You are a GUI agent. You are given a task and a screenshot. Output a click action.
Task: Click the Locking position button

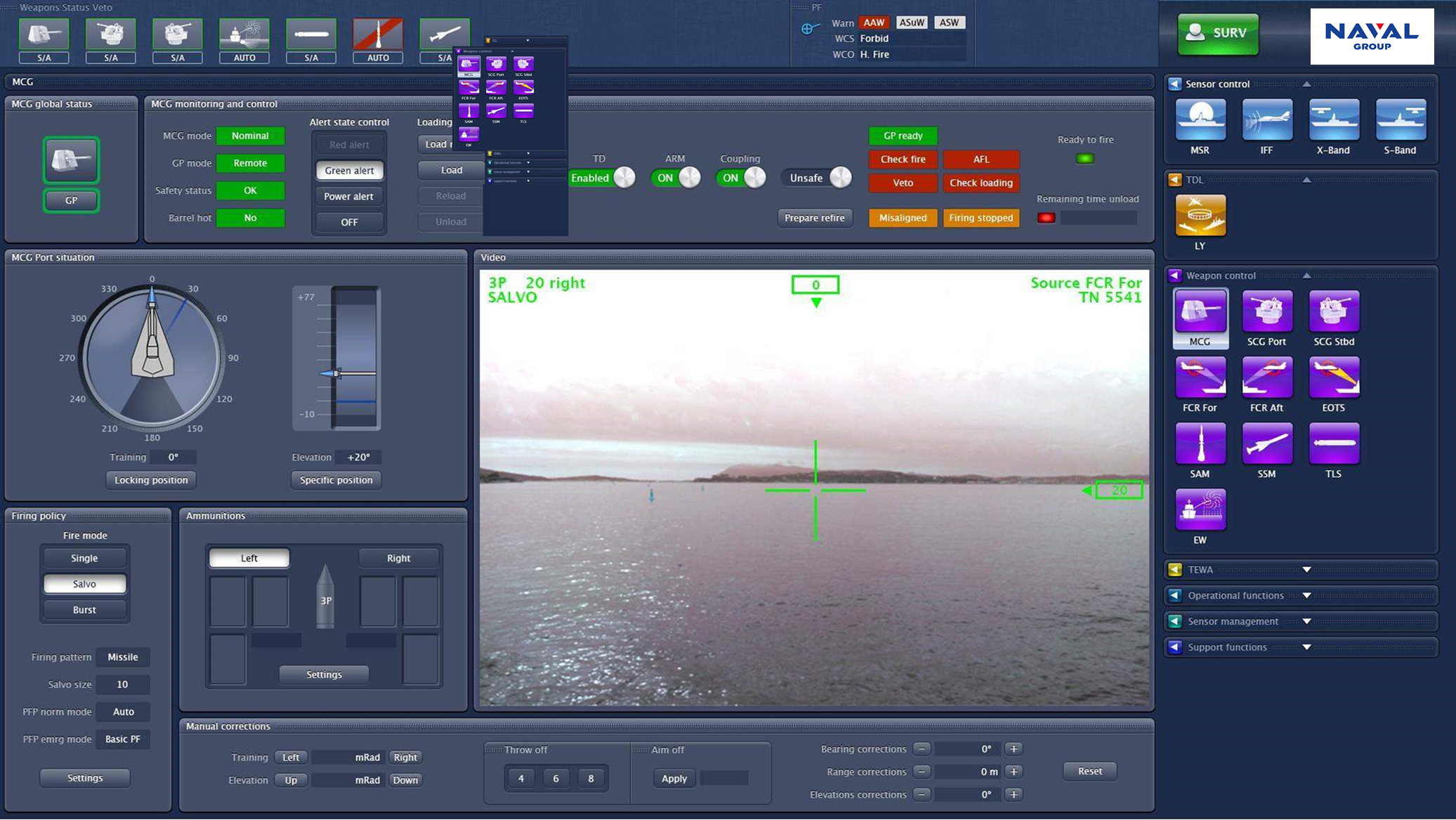tap(151, 480)
